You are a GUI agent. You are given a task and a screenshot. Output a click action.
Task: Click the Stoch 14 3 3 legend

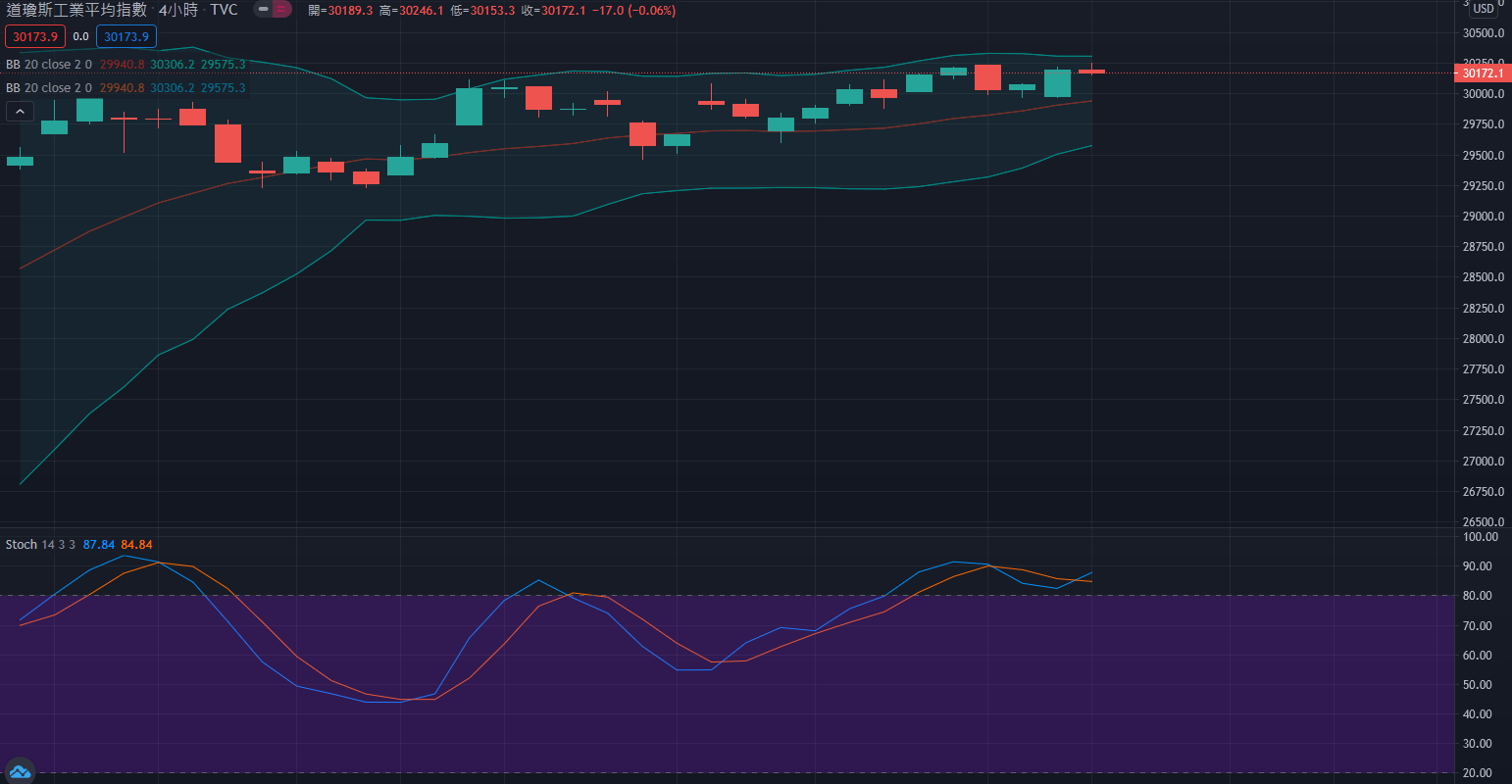(x=40, y=545)
